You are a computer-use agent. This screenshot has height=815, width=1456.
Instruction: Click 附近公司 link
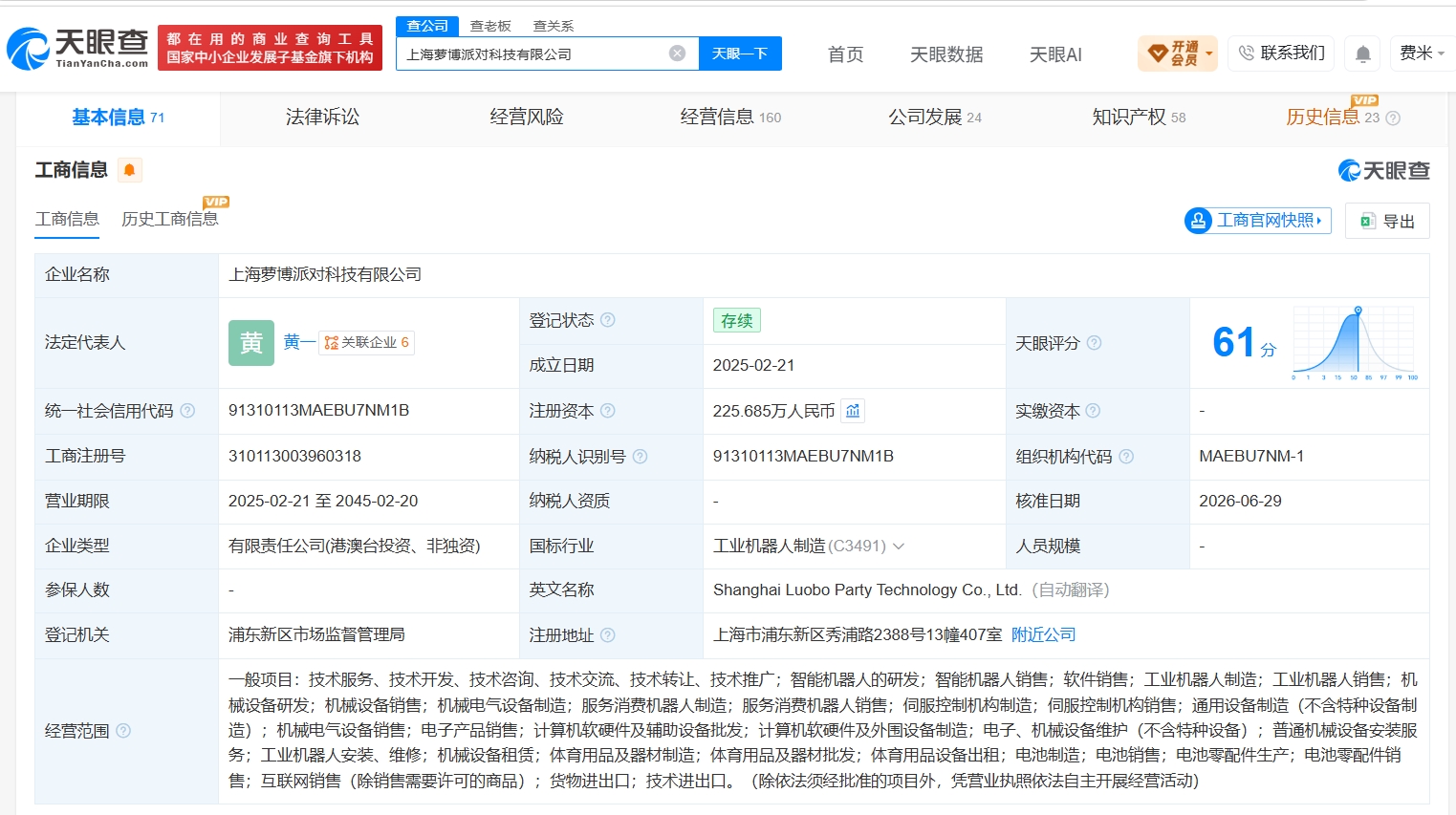pyautogui.click(x=1044, y=634)
